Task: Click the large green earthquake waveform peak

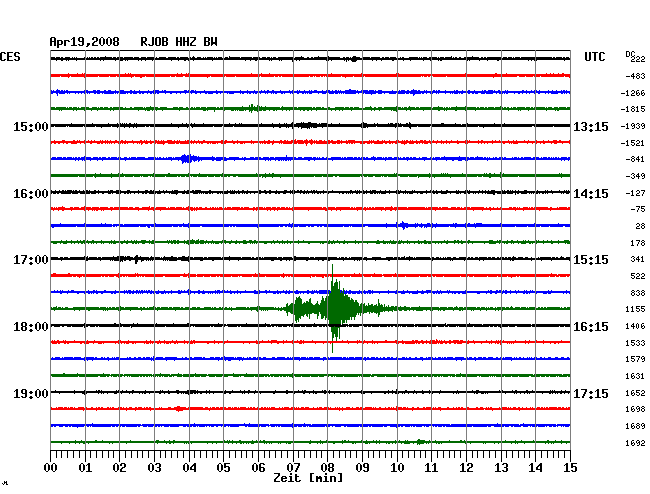Action: 334,308
